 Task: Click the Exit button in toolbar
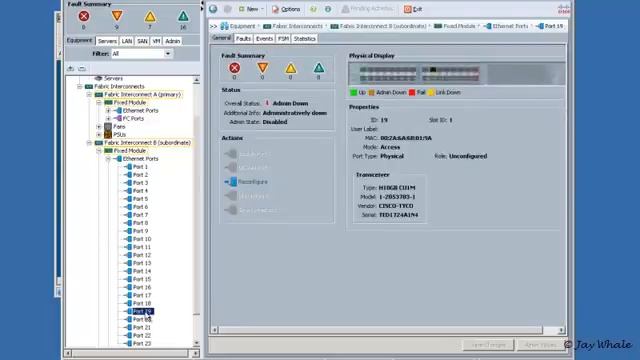click(413, 9)
